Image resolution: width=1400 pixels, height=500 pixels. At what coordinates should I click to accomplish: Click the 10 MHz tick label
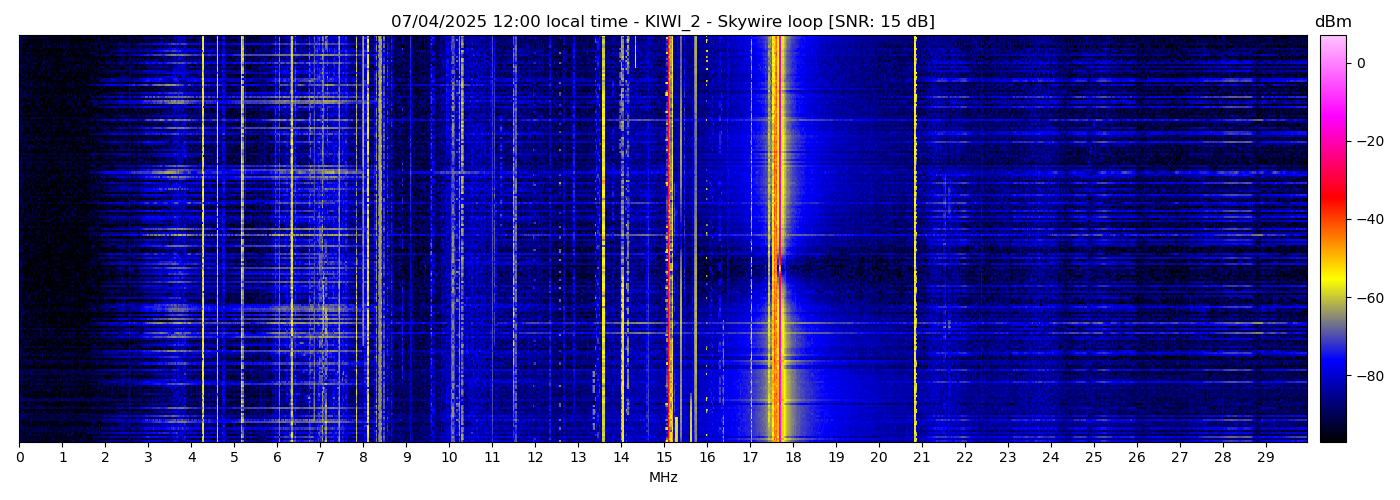[449, 457]
